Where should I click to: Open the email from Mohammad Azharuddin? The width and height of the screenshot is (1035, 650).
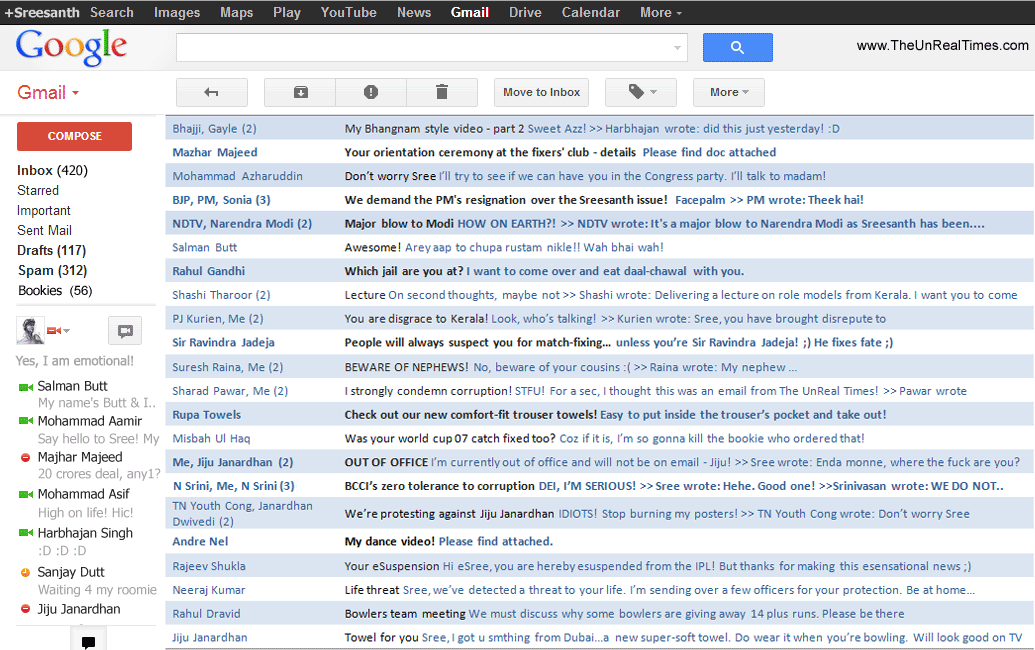click(599, 176)
